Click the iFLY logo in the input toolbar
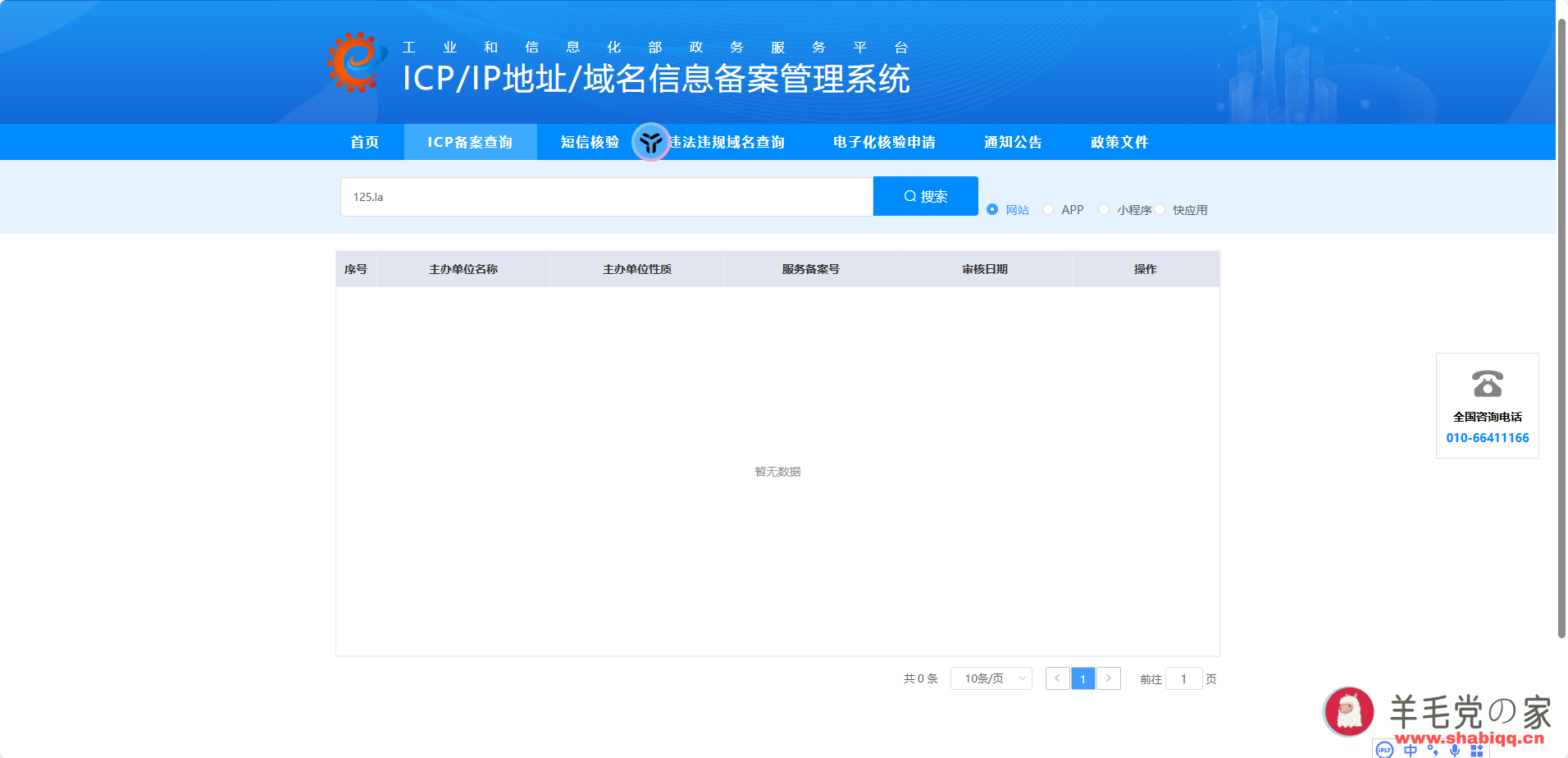This screenshot has height=758, width=1568. pyautogui.click(x=1384, y=749)
